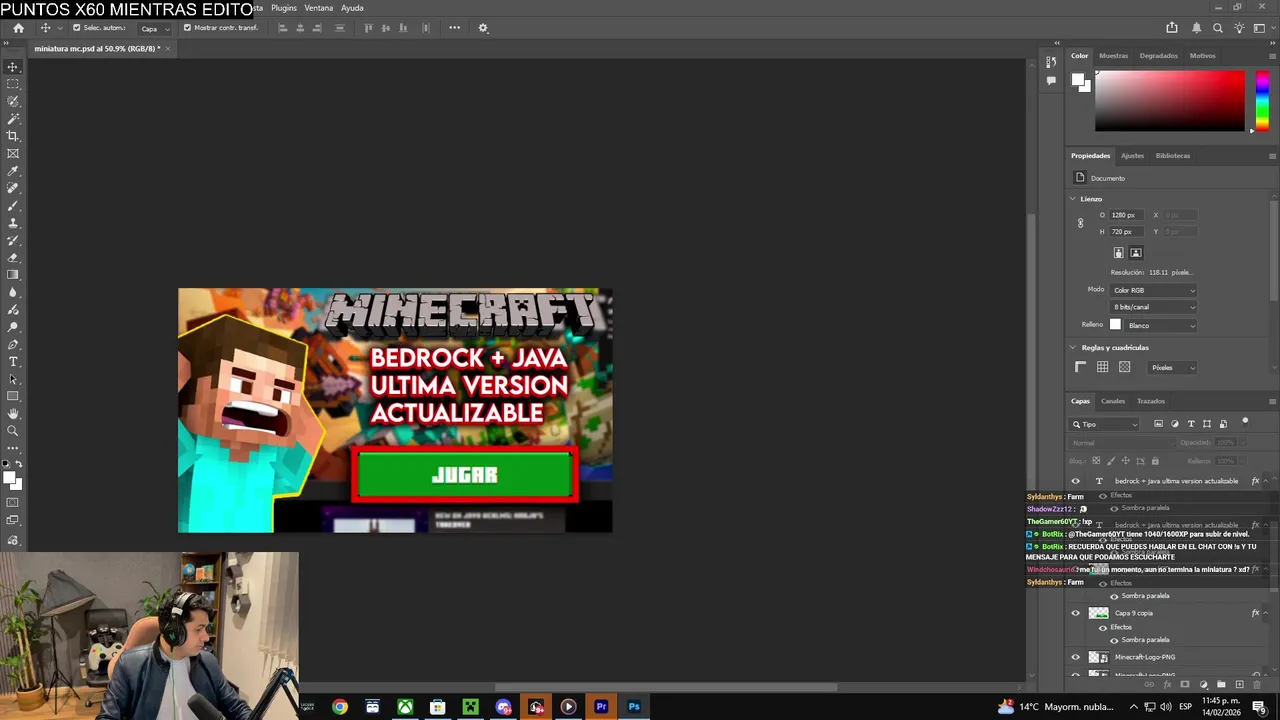
Task: Open the three-dots more align options
Action: [454, 28]
